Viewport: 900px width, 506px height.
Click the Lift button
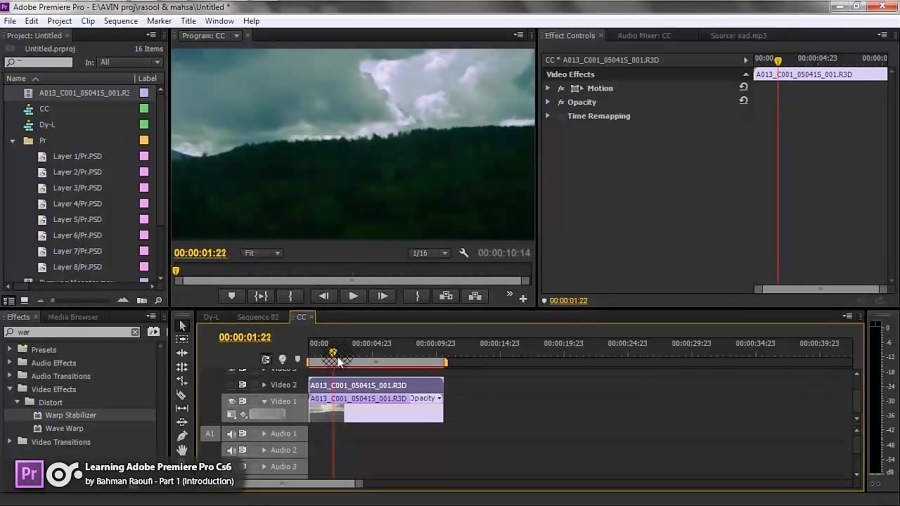click(446, 296)
